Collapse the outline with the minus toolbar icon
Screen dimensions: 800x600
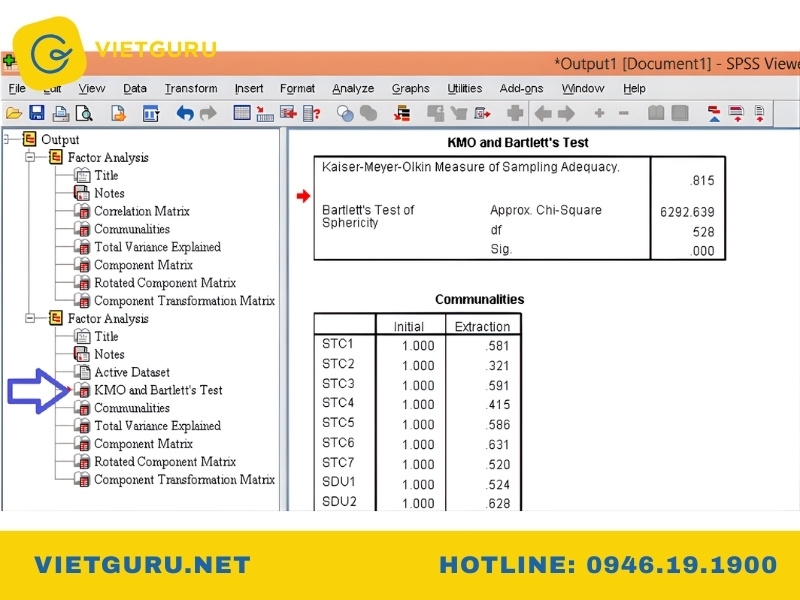tap(623, 113)
